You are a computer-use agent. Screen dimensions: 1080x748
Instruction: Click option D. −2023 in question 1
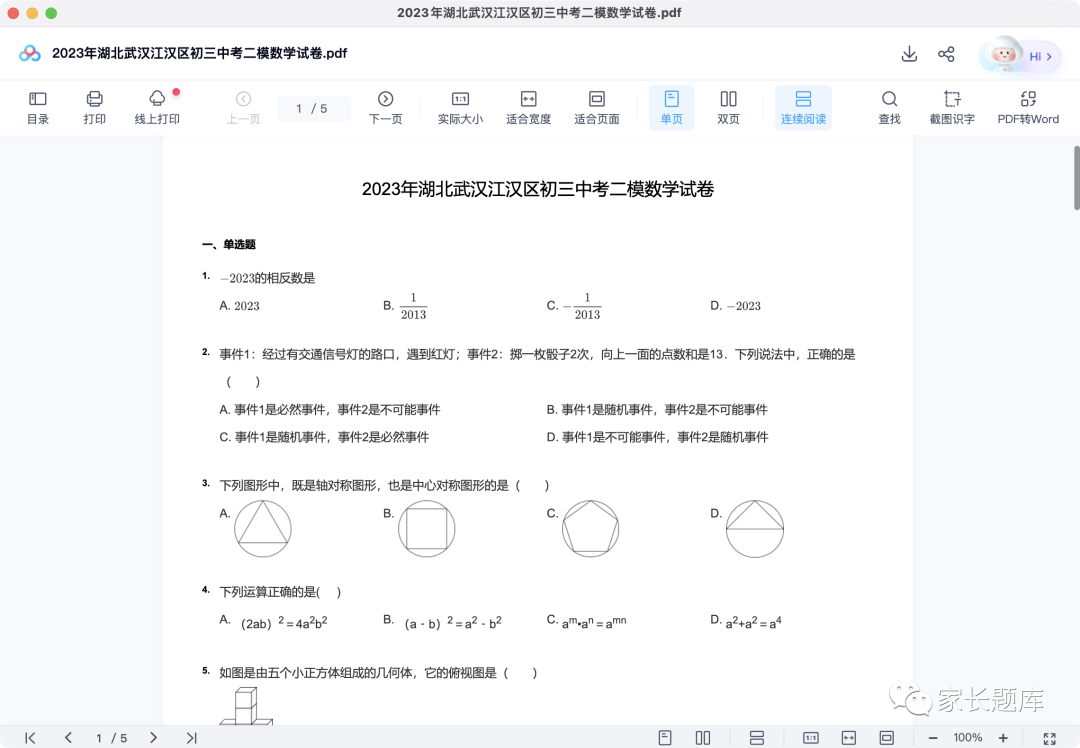(x=735, y=306)
